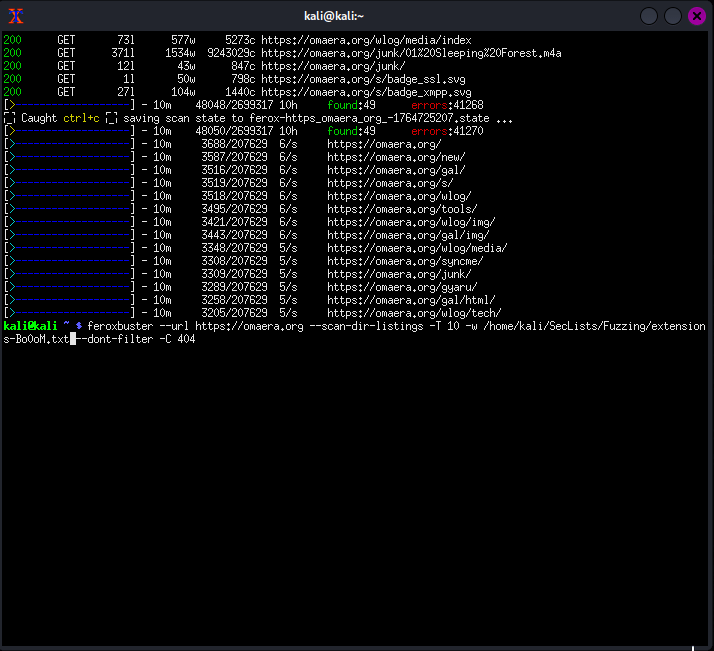Click the progress bar on the errors:41268 line

coord(69,105)
